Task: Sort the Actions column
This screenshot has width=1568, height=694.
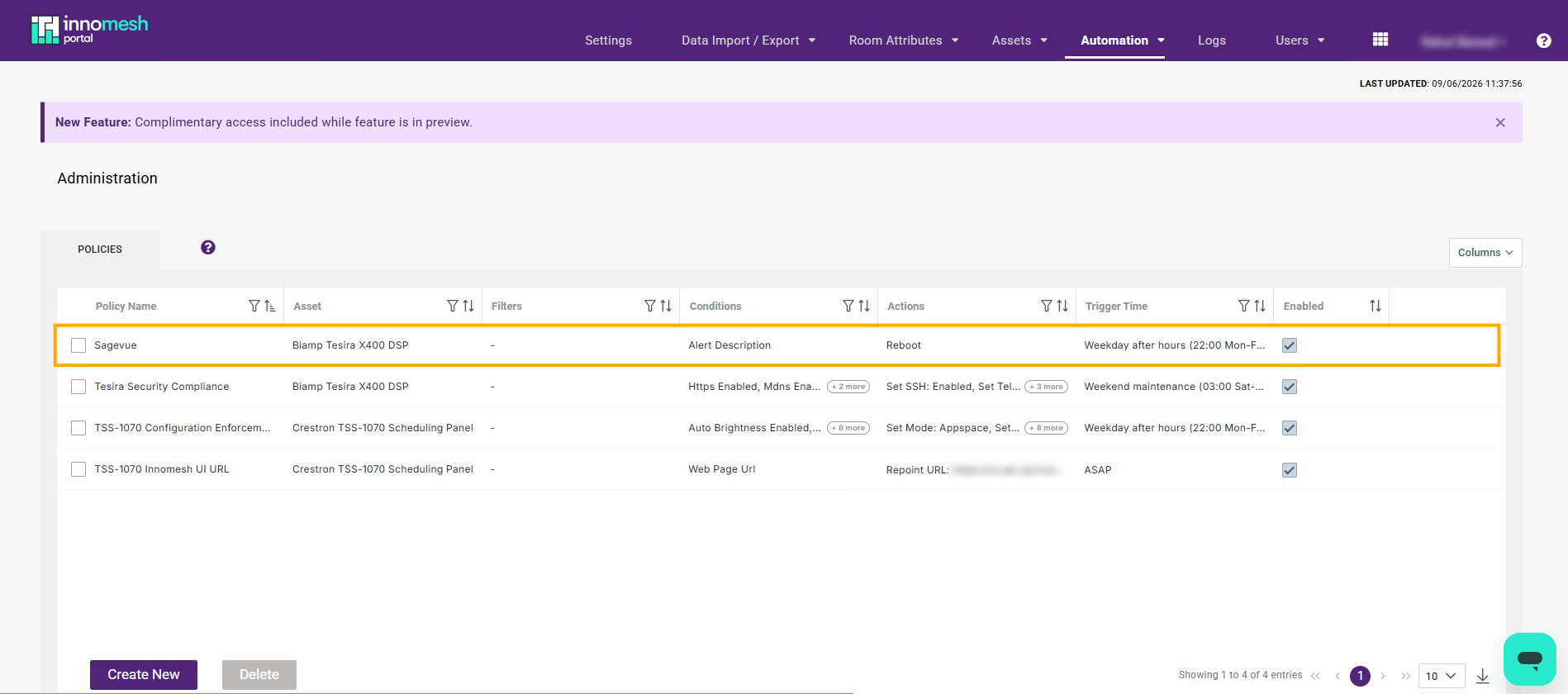Action: tap(1062, 306)
